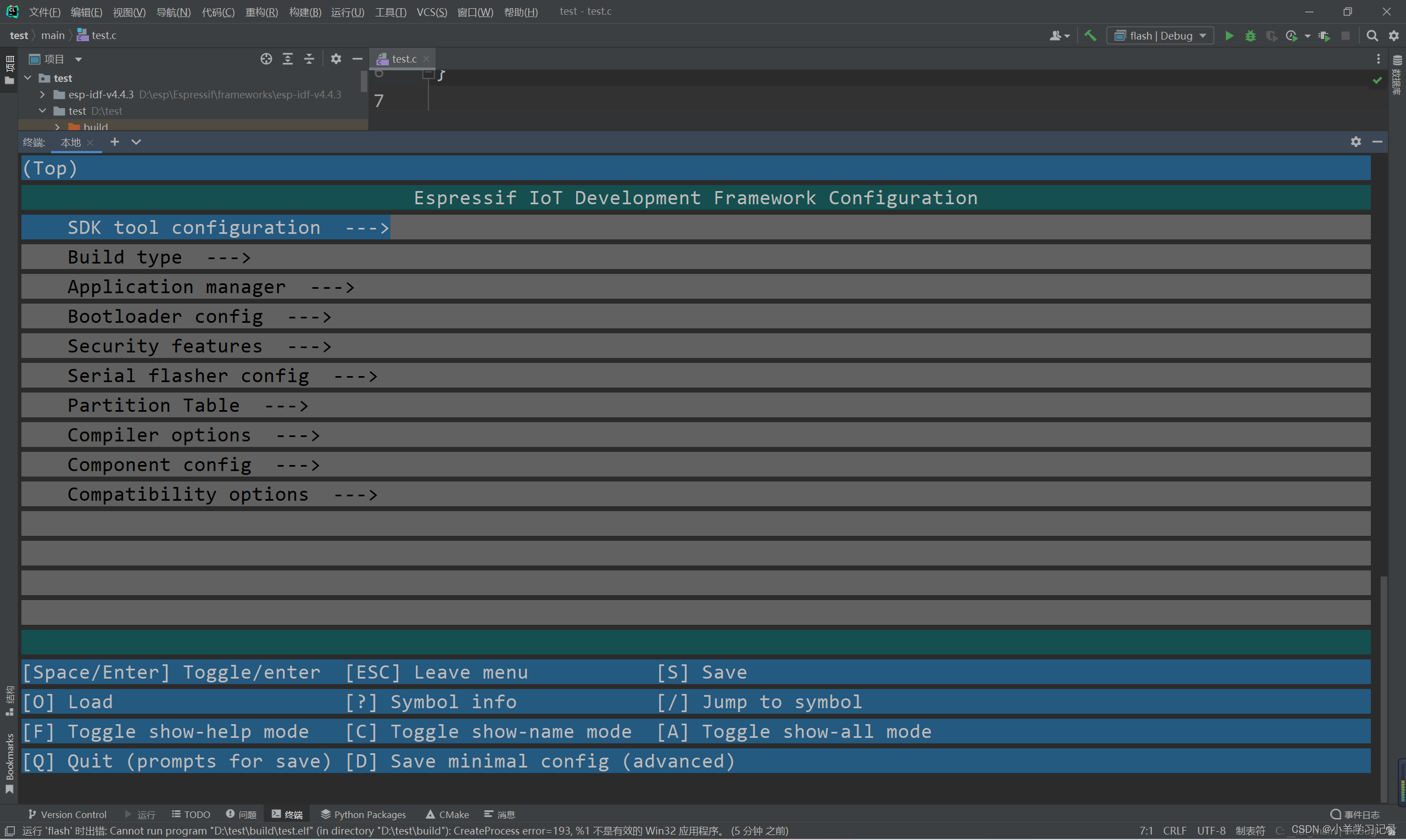Expand the esp-idf-v4.4.3 folder
1406x840 pixels.
point(42,94)
